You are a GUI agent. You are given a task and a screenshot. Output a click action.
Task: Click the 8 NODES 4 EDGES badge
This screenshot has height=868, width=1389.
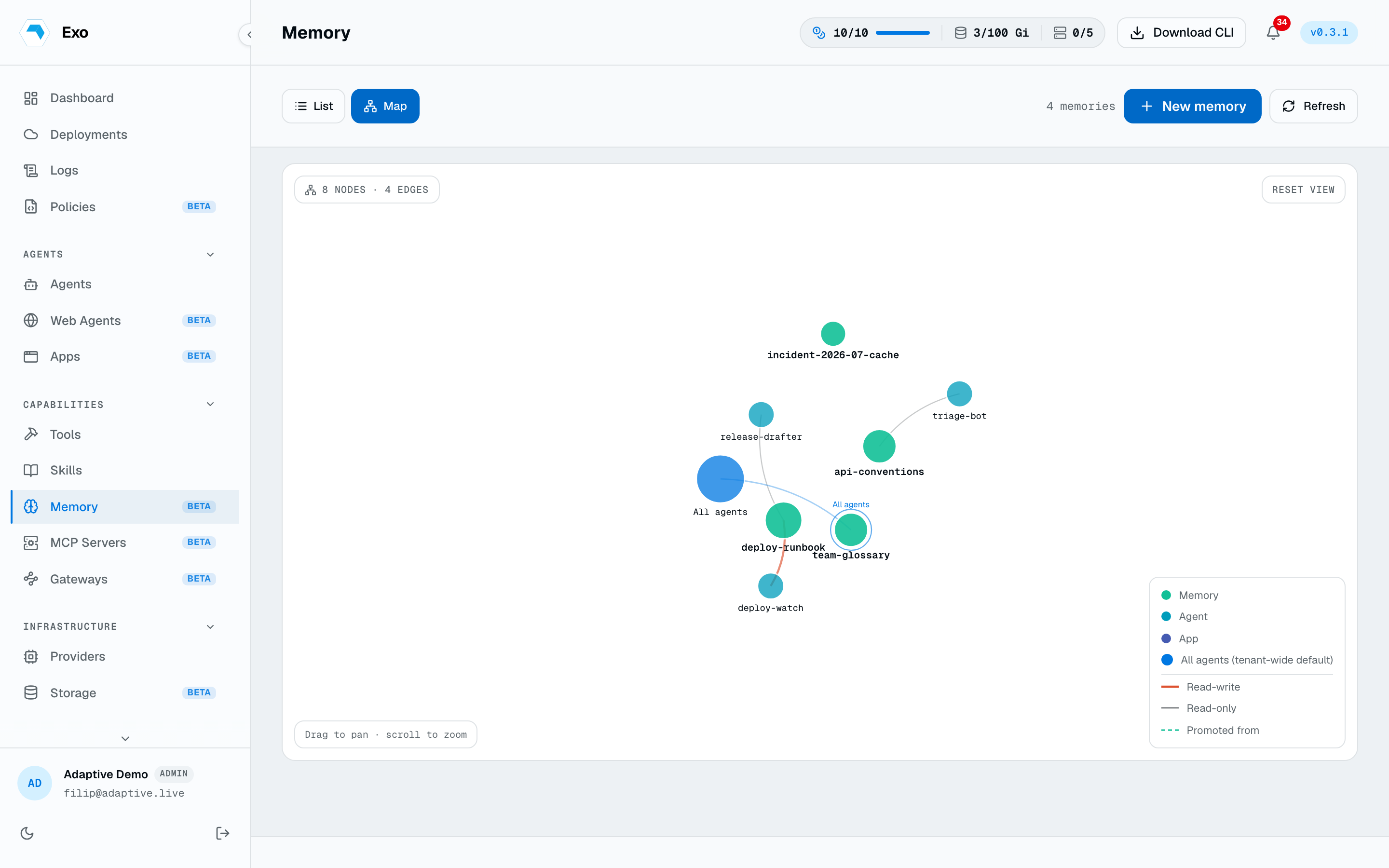[367, 190]
